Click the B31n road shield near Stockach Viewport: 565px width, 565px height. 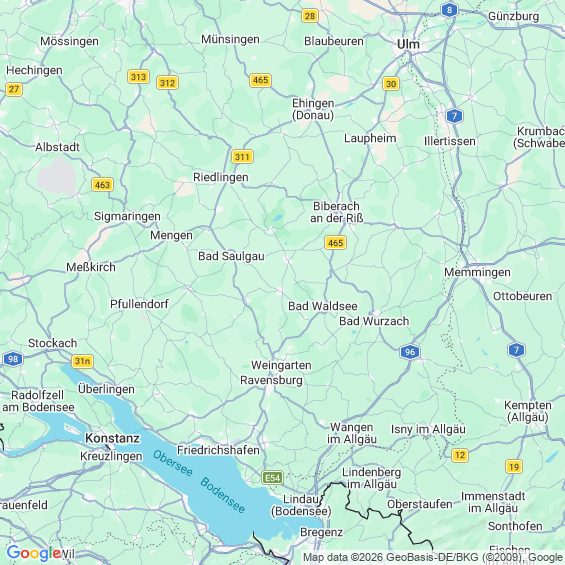pos(83,361)
